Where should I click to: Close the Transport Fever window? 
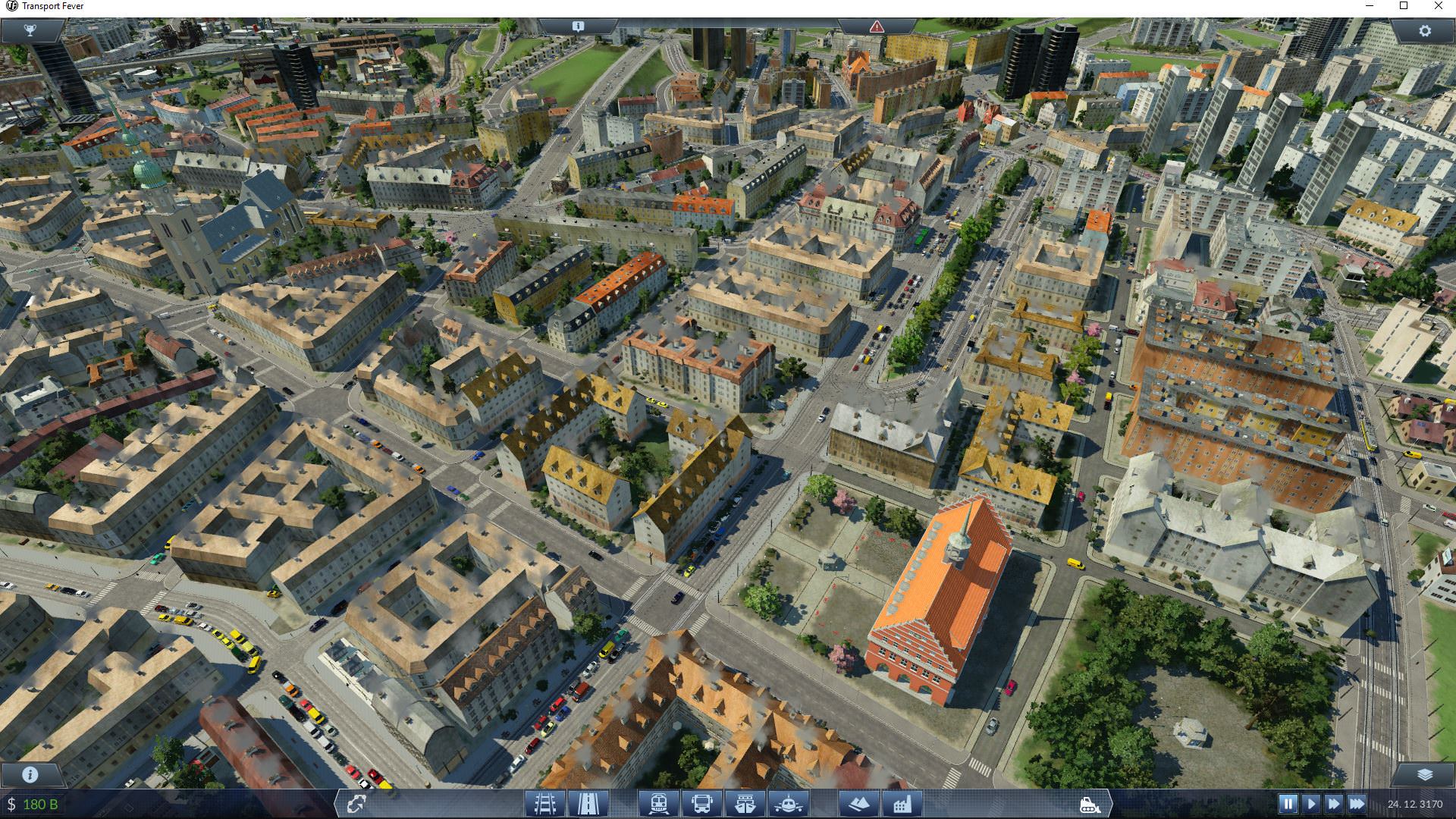coord(1439,6)
